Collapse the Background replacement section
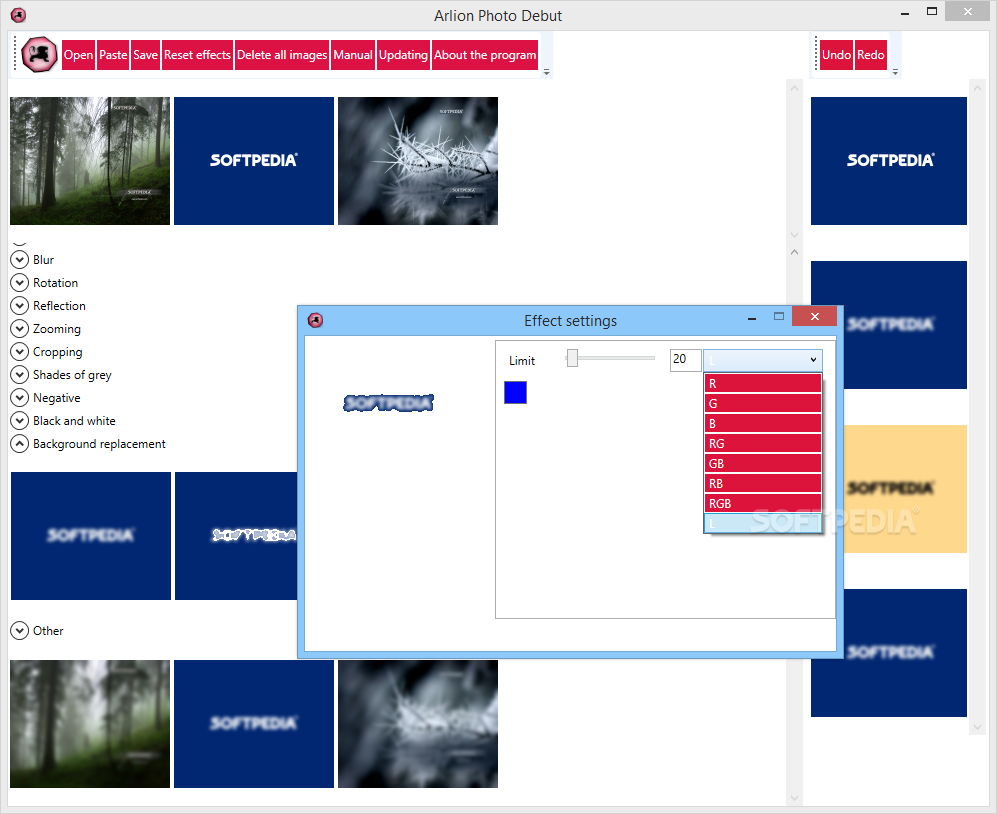Image resolution: width=997 pixels, height=814 pixels. click(x=20, y=443)
